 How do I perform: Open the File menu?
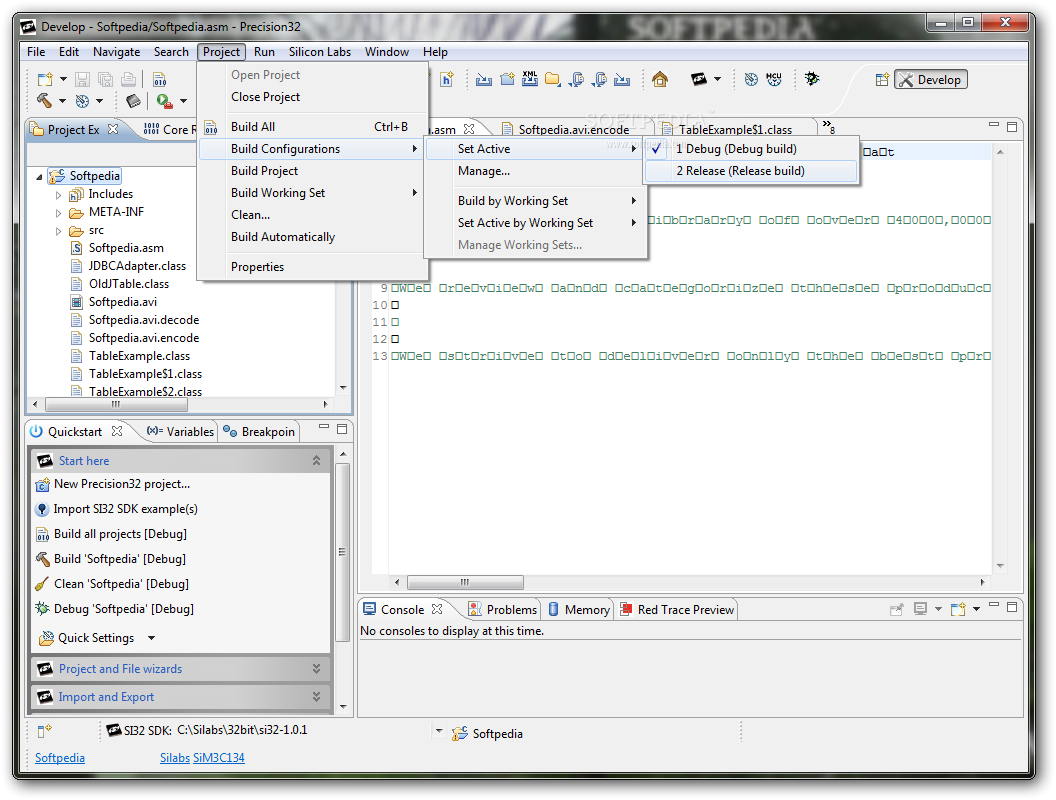(x=36, y=52)
